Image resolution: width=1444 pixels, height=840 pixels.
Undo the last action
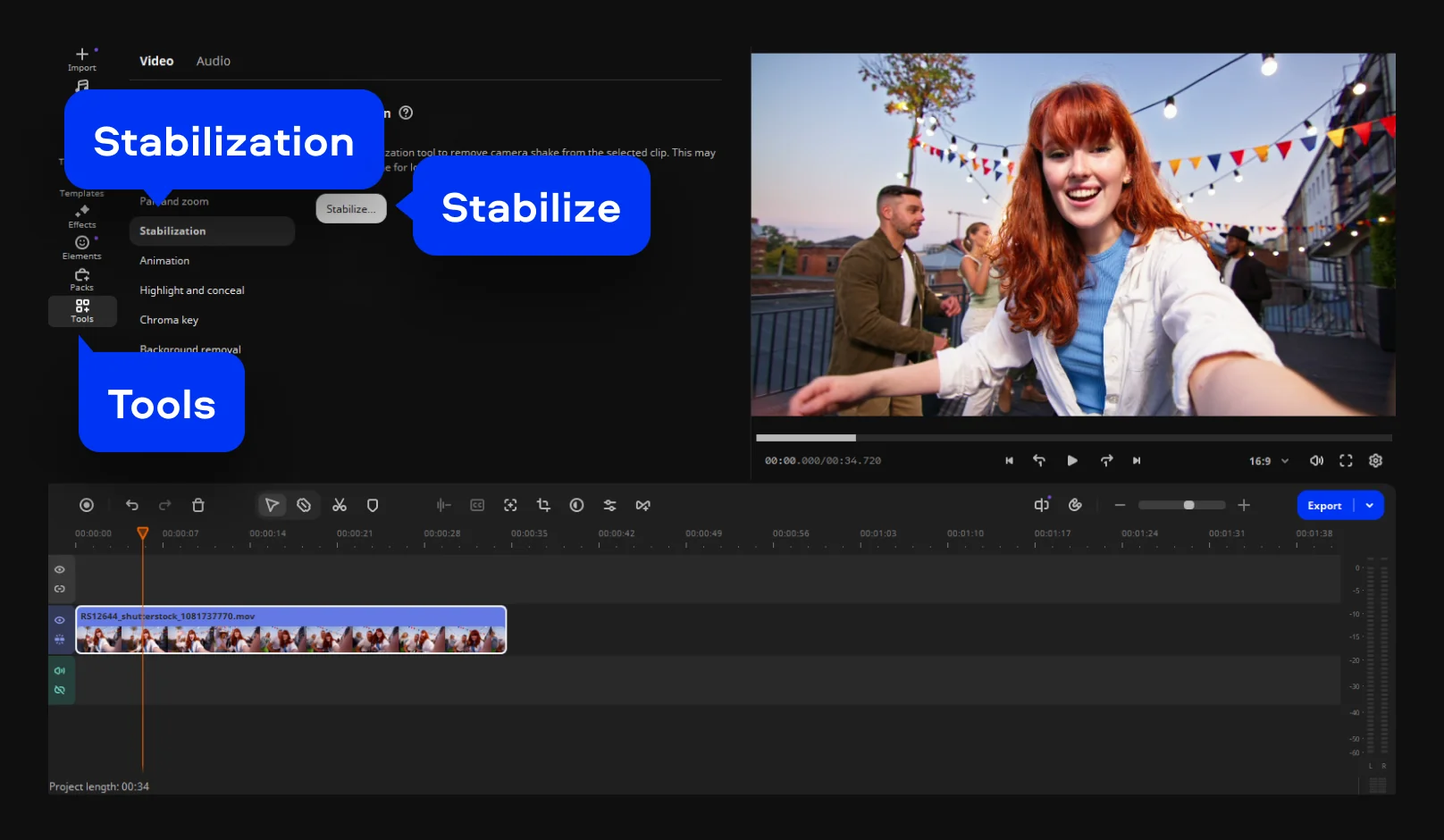click(x=132, y=505)
